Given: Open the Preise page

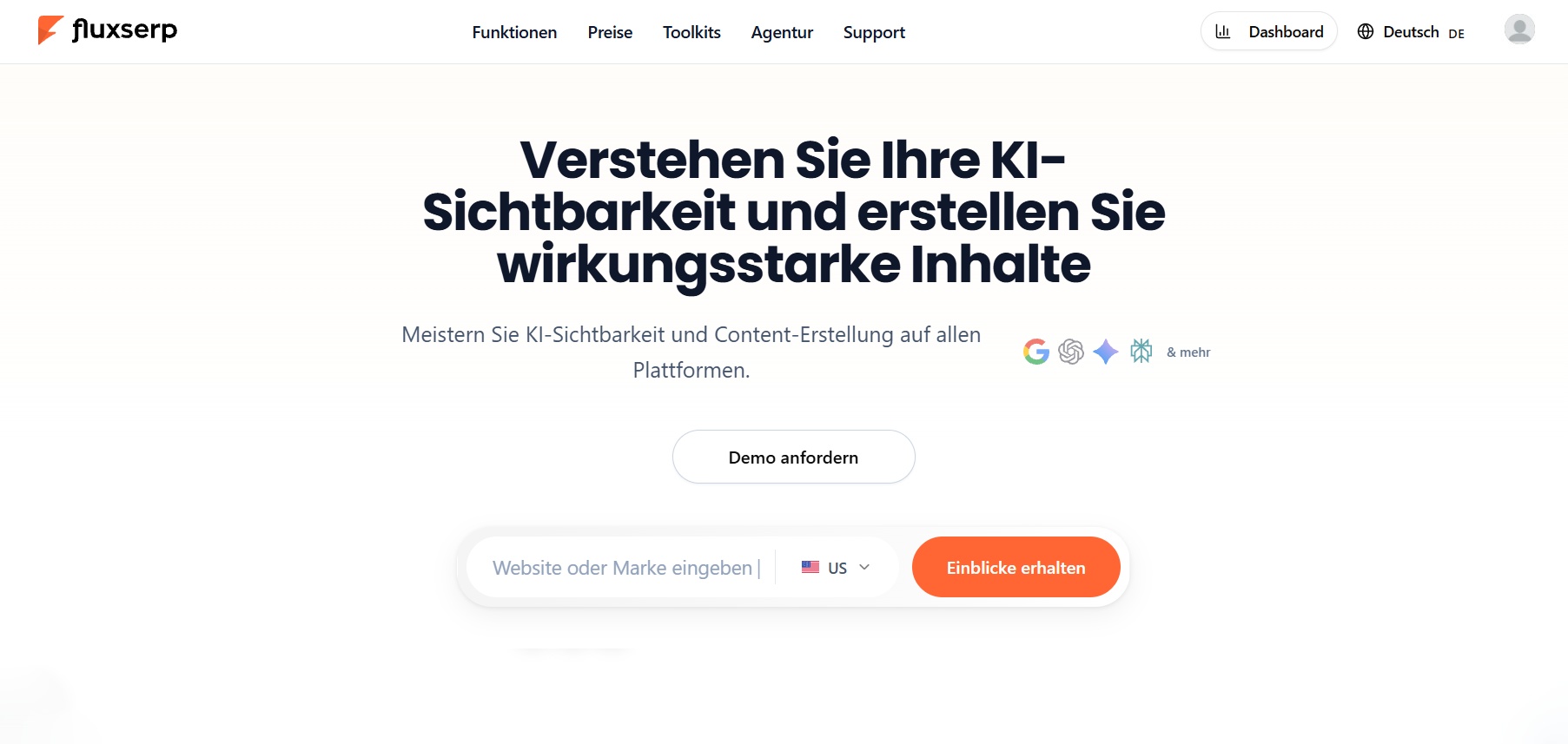Looking at the screenshot, I should coord(610,32).
